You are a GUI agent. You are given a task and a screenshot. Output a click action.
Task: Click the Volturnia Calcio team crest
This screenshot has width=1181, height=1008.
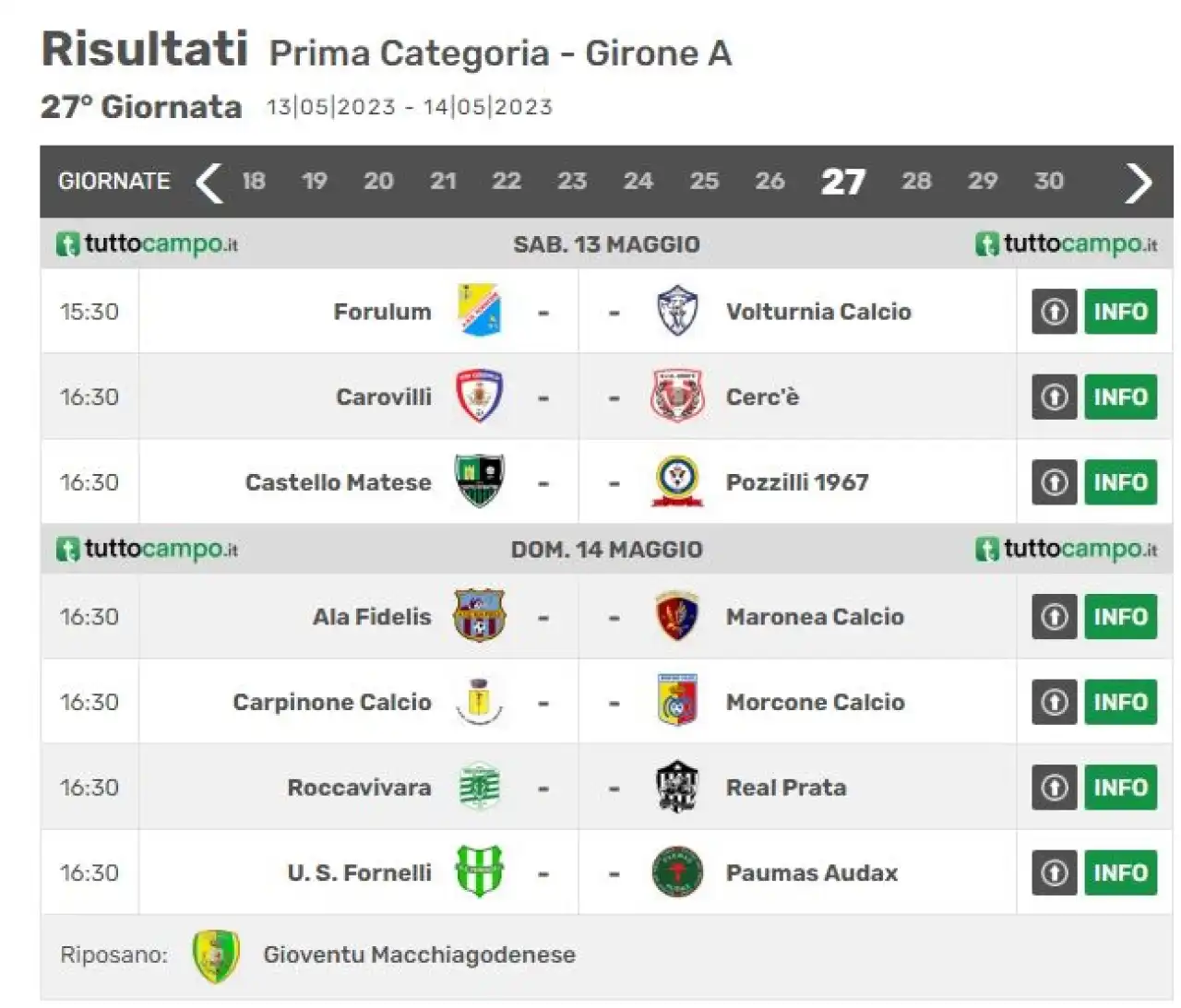(x=677, y=311)
